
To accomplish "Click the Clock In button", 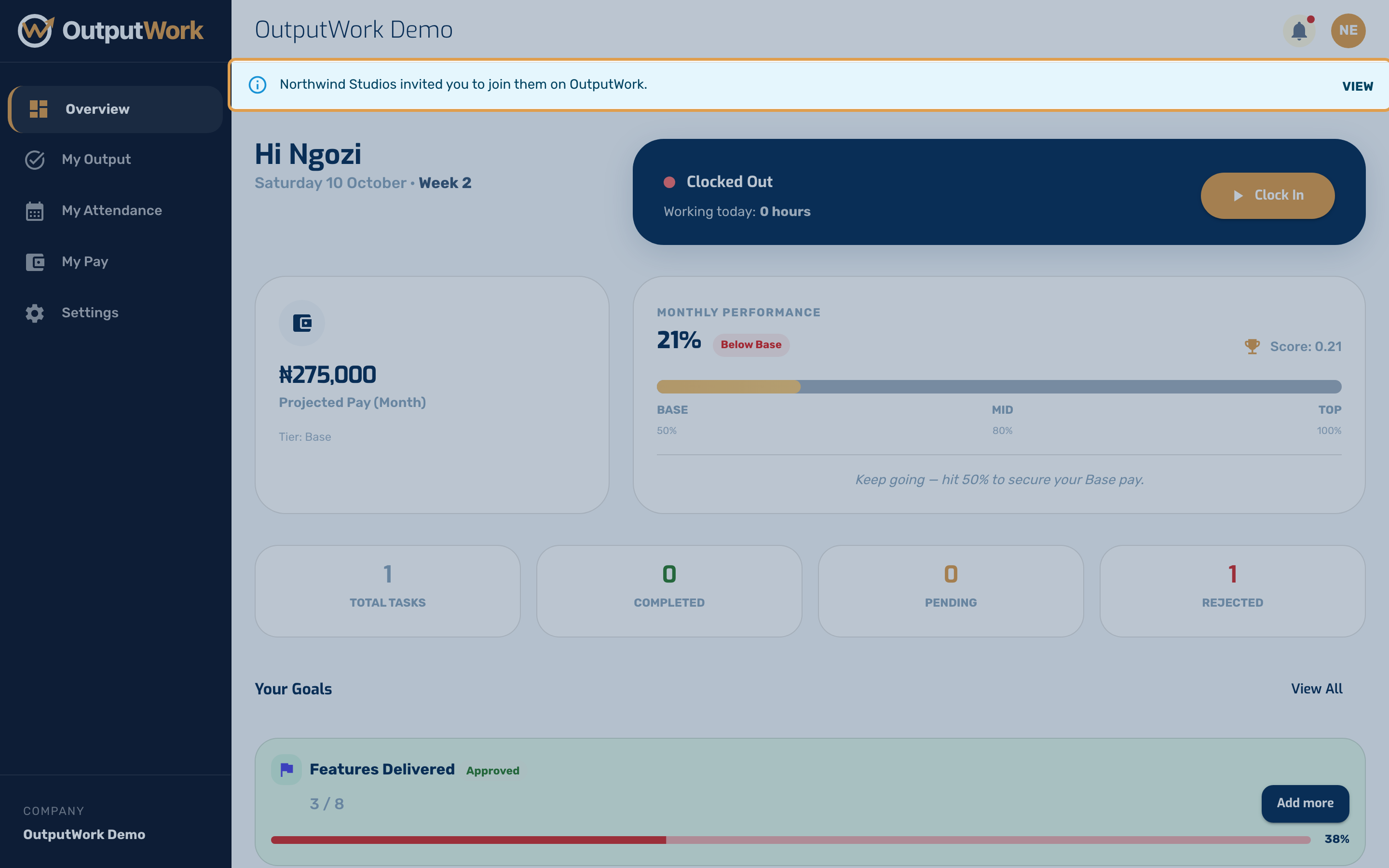I will pyautogui.click(x=1267, y=196).
